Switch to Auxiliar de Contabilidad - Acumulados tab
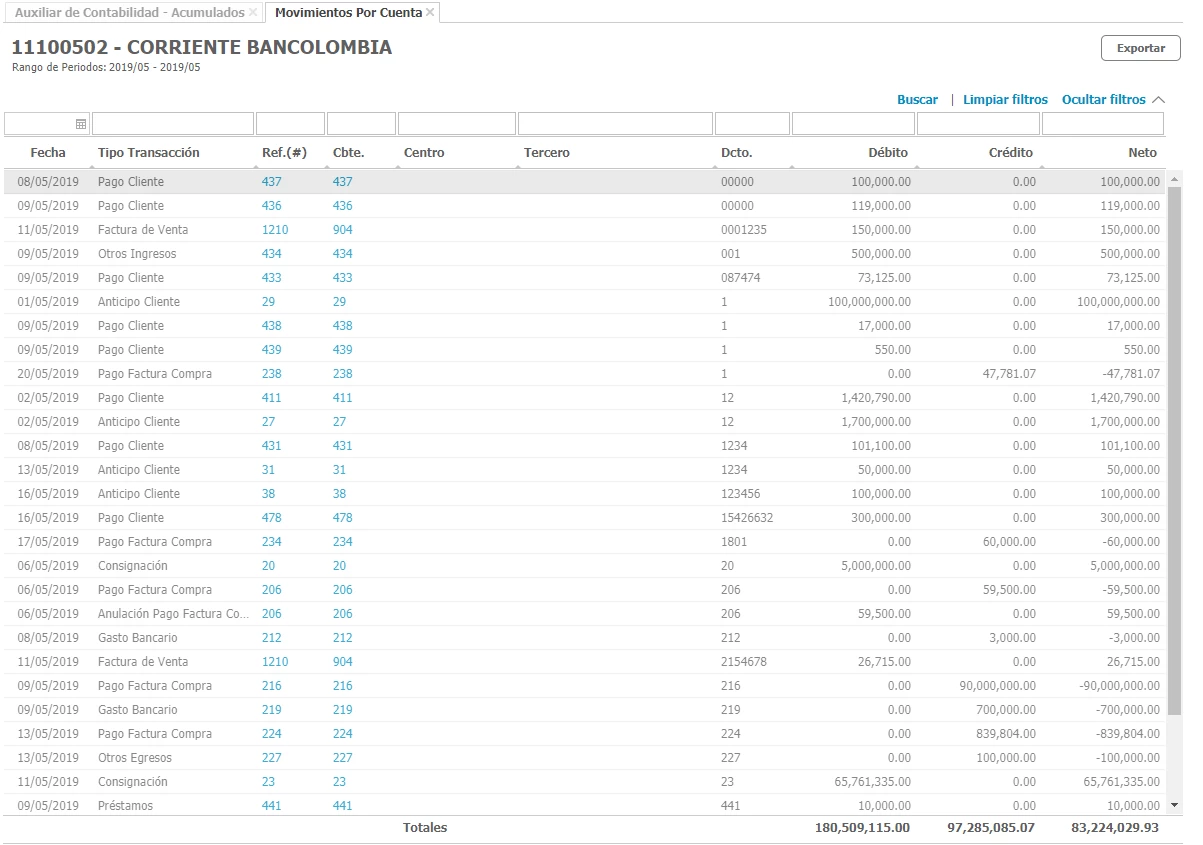Screen dimensions: 1203x845 tap(129, 13)
